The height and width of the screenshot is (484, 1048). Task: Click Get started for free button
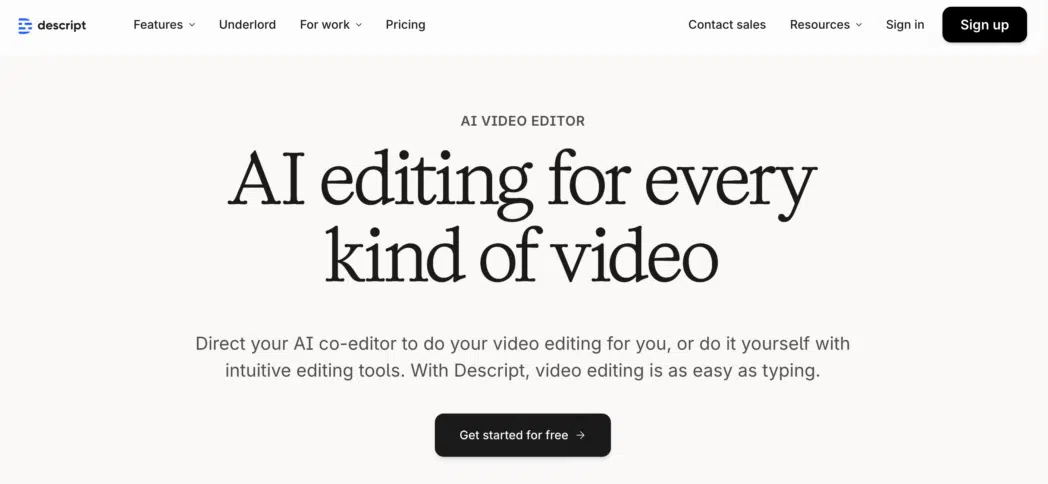click(x=523, y=435)
